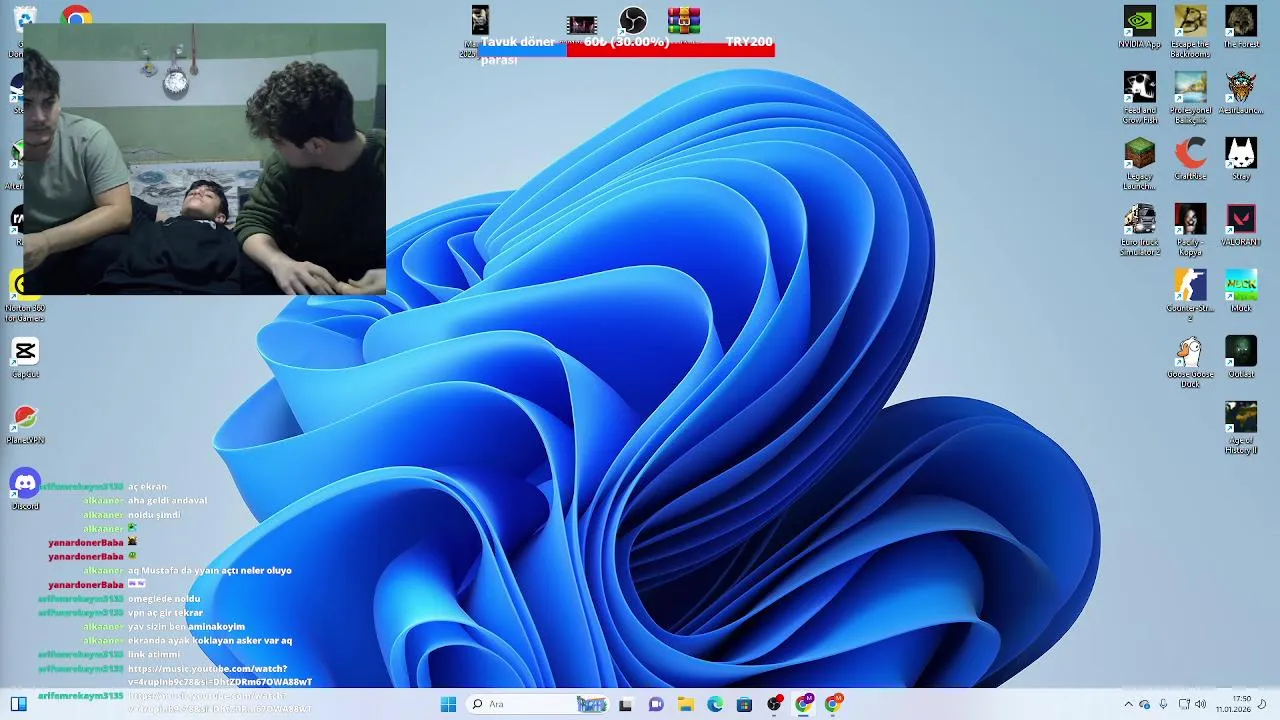Open the Windows Start menu
This screenshot has width=1280, height=720.
(x=448, y=704)
